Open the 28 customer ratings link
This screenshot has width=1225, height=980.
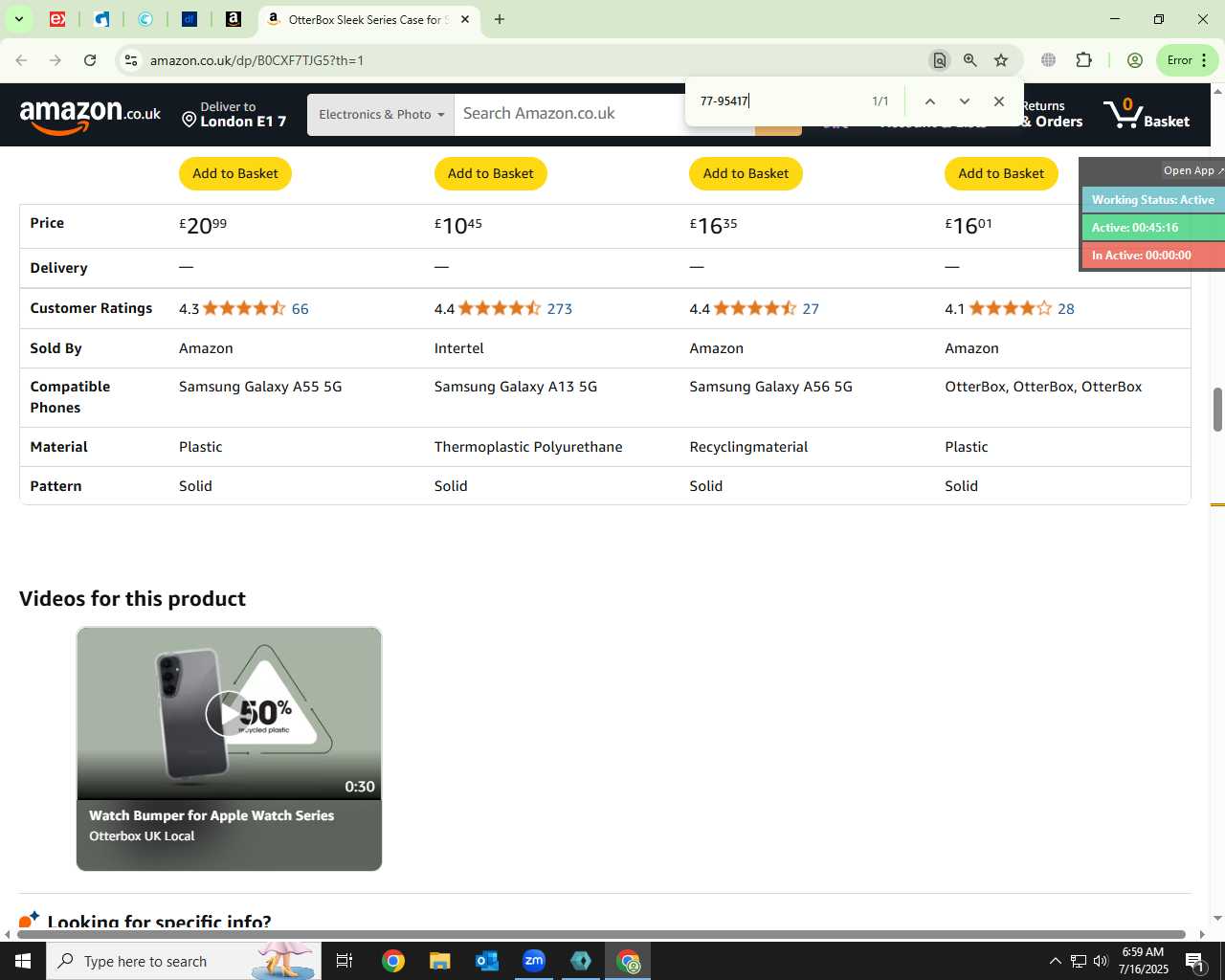point(1066,309)
